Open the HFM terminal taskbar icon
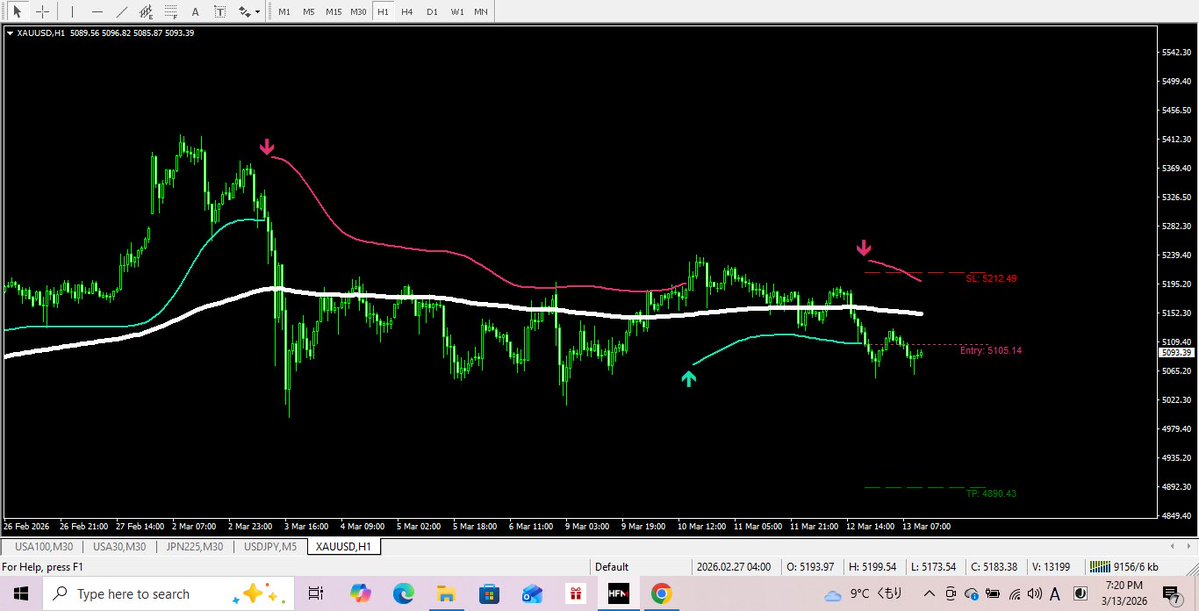 click(x=618, y=594)
